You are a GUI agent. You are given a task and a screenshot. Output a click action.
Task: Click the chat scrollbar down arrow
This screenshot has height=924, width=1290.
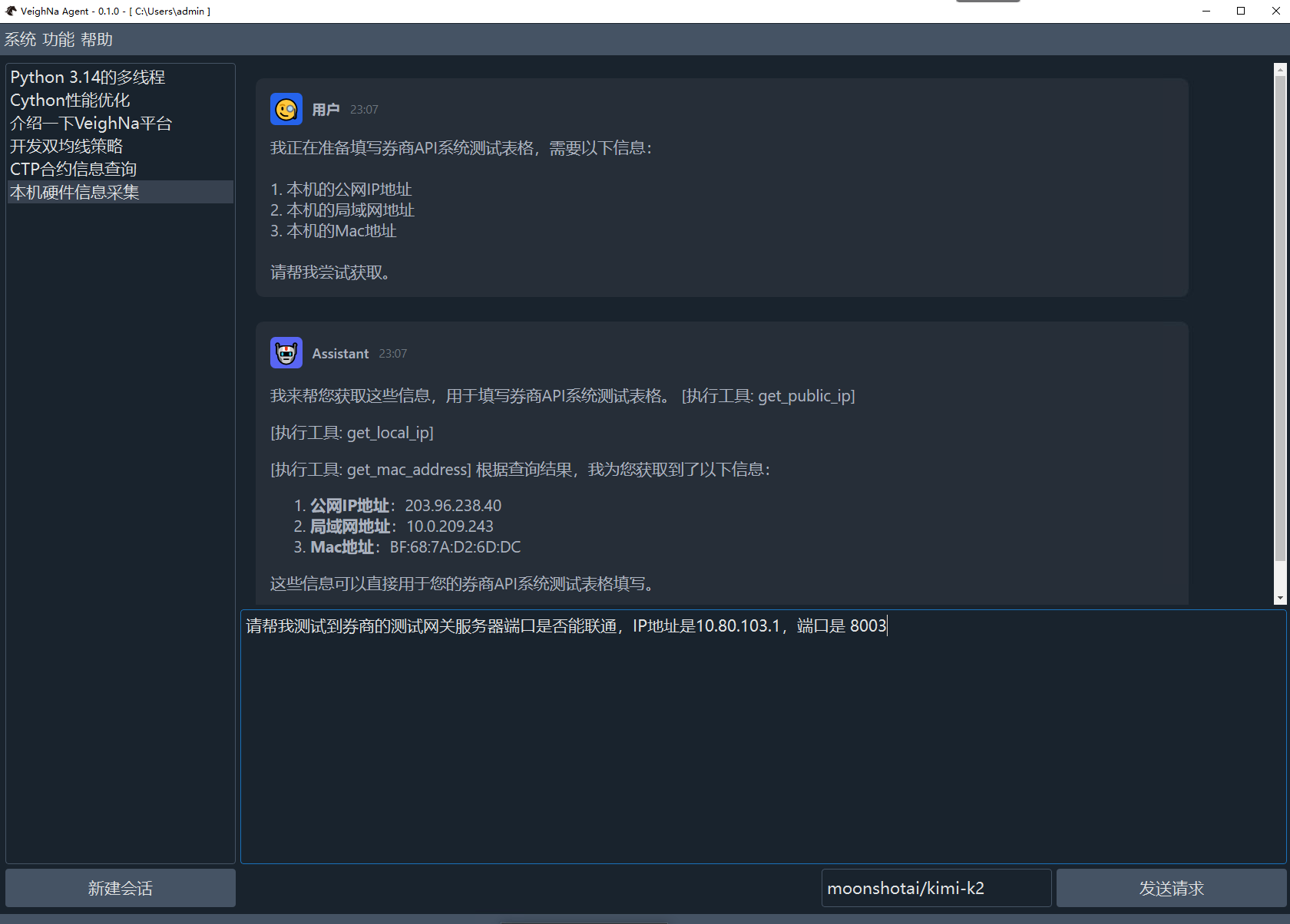tap(1280, 598)
